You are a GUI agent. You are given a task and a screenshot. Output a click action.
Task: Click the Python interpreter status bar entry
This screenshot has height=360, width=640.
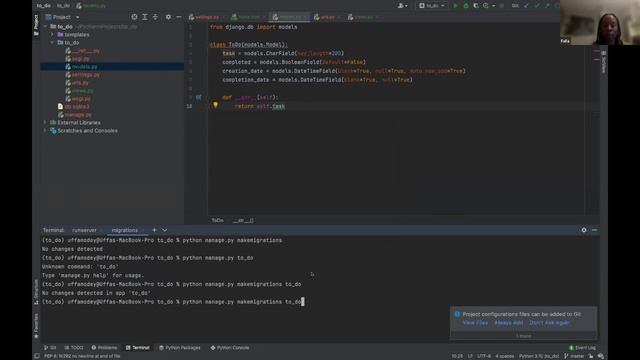[x=539, y=356]
